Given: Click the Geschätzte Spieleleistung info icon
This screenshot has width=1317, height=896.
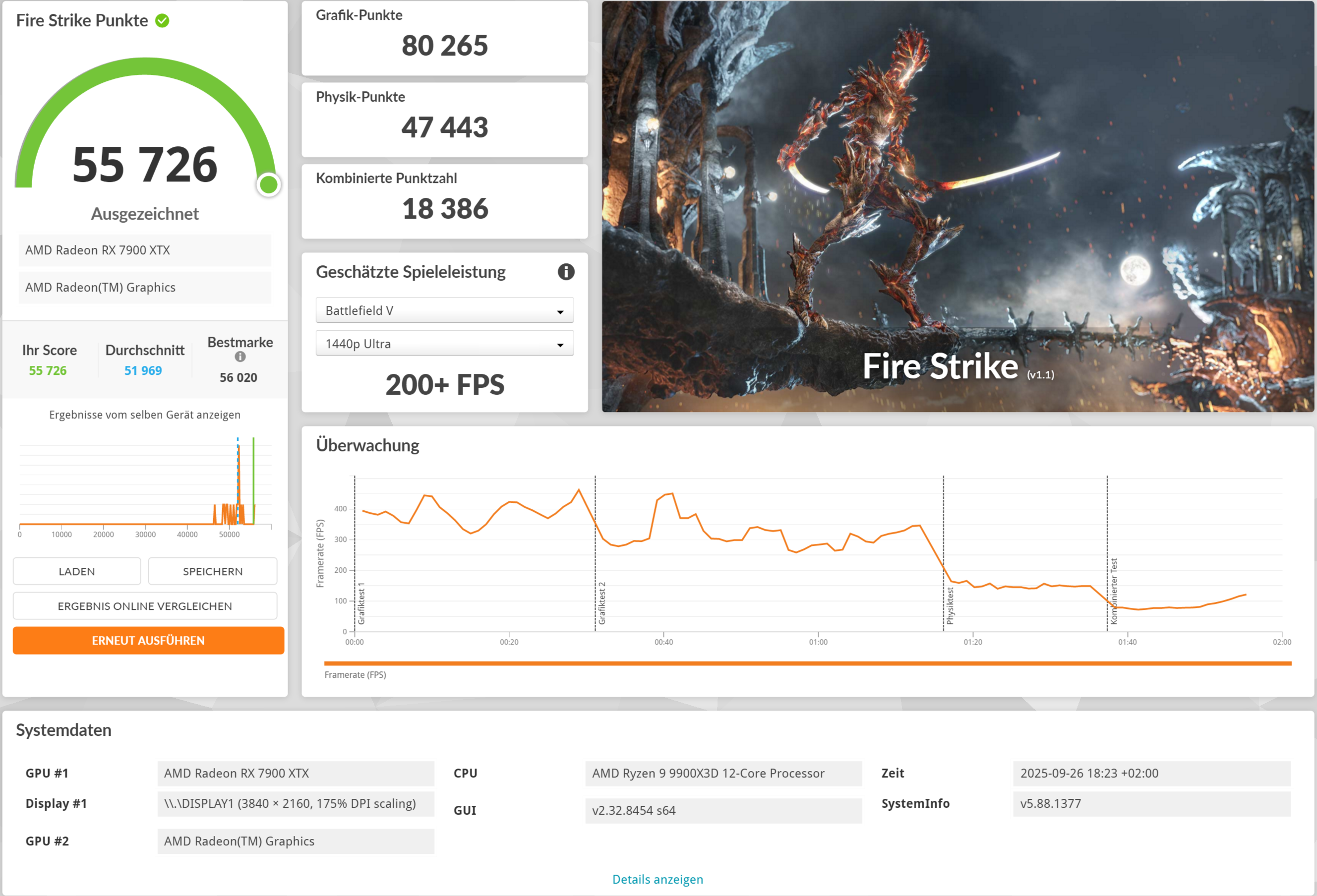Looking at the screenshot, I should (566, 272).
